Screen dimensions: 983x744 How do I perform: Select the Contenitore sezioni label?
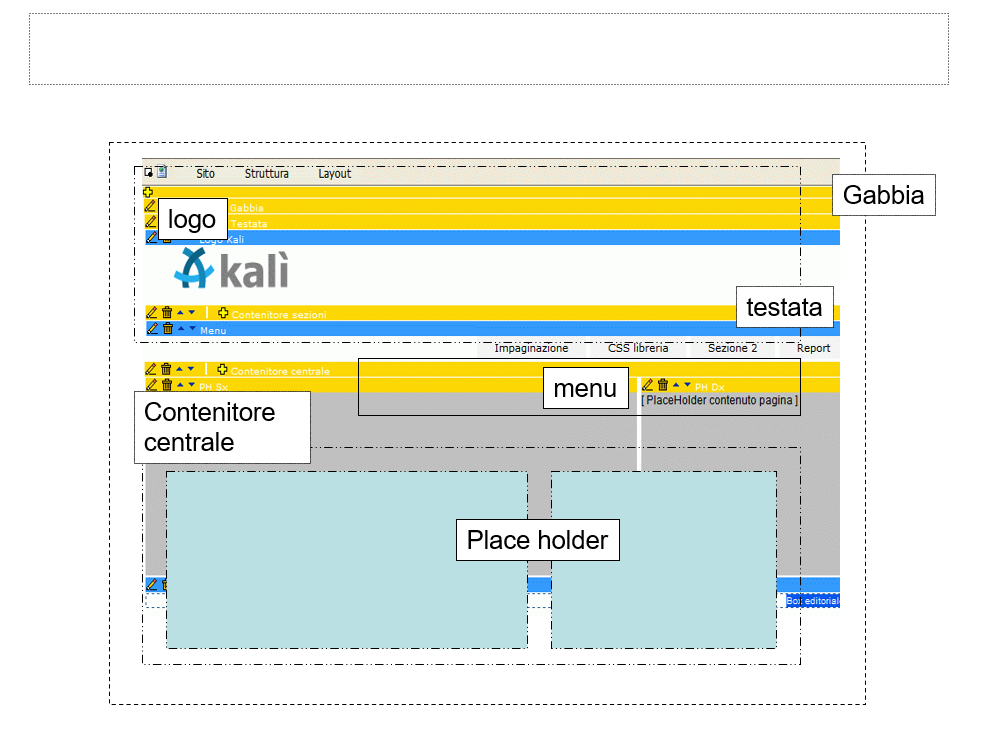[x=279, y=315]
